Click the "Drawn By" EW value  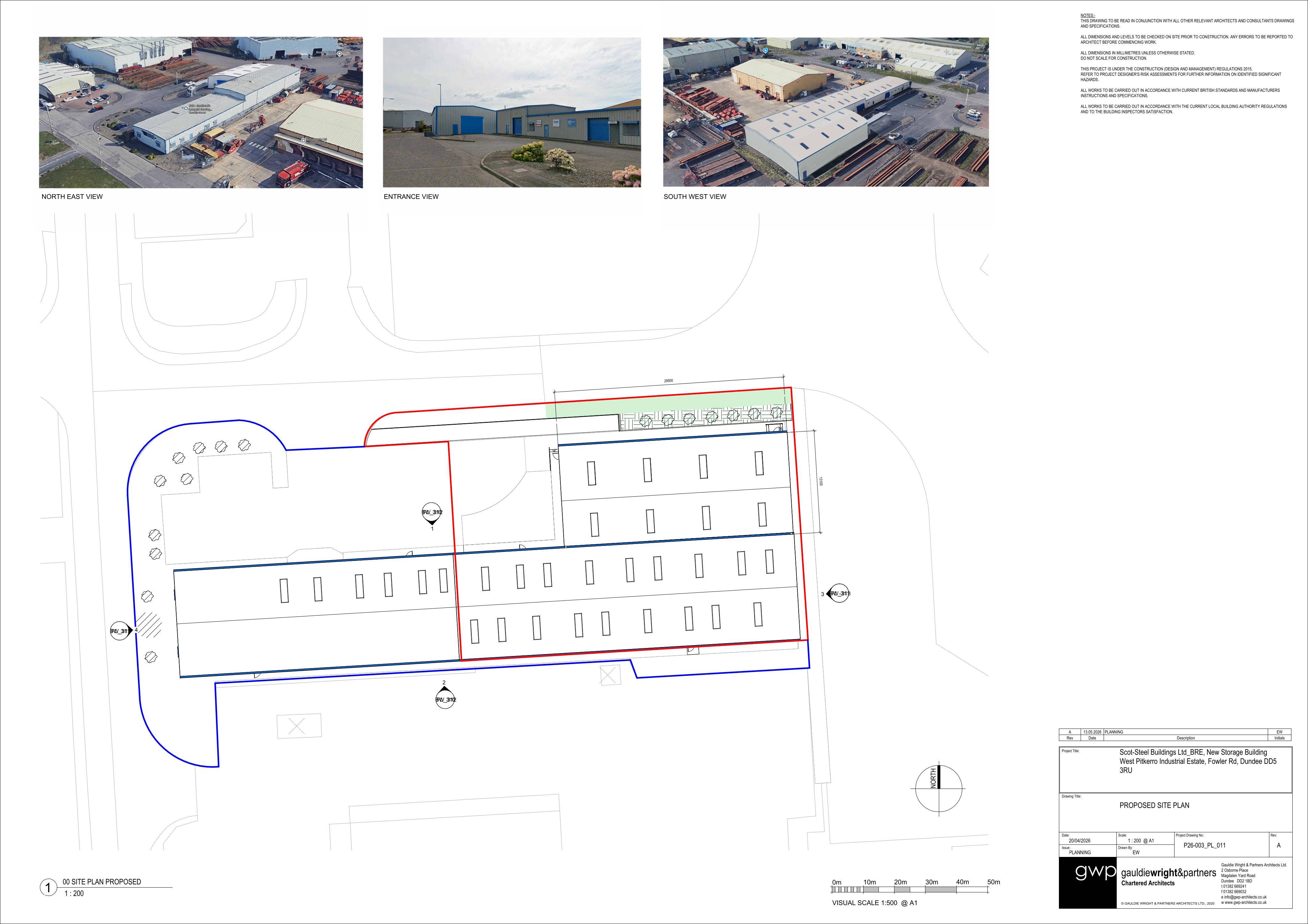tap(1136, 853)
